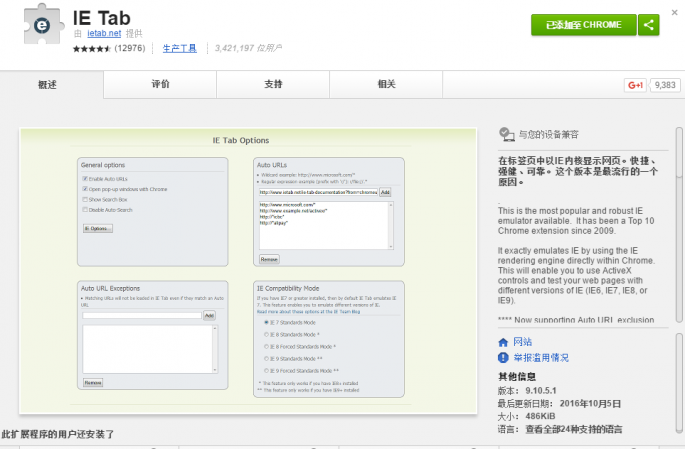
Task: Switch to the 评价 tab
Action: pos(160,84)
